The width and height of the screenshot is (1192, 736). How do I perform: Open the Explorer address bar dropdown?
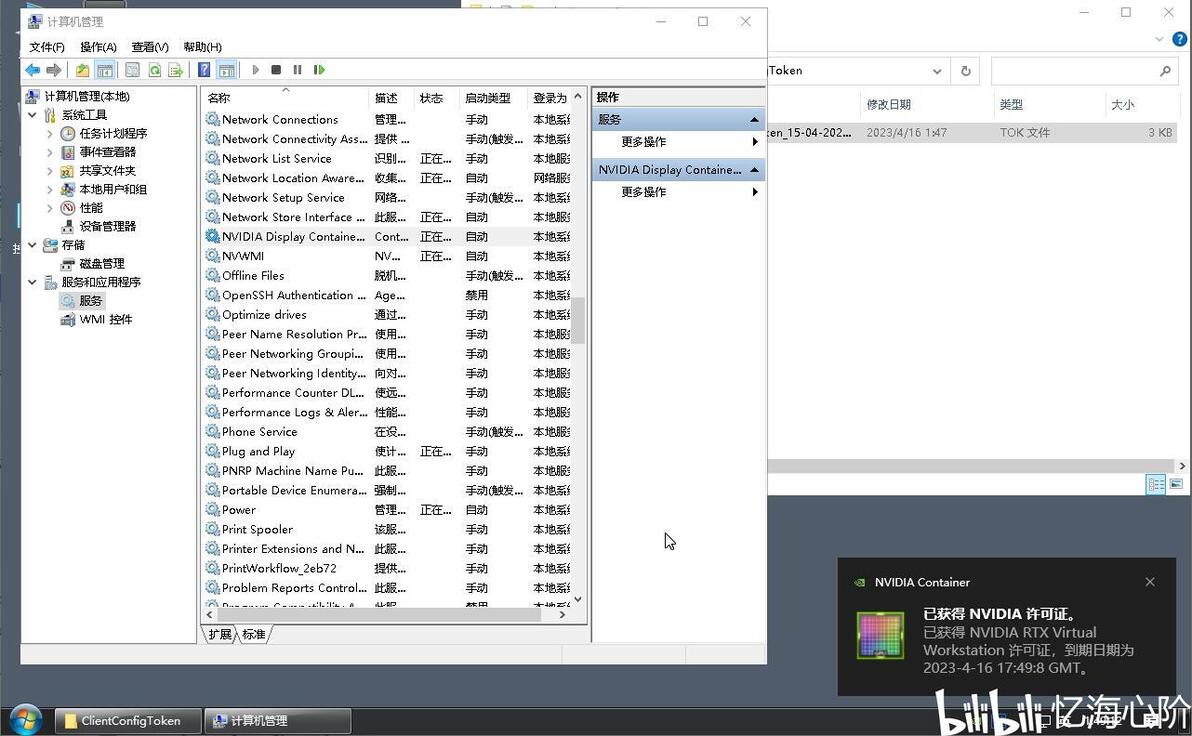[x=937, y=71]
